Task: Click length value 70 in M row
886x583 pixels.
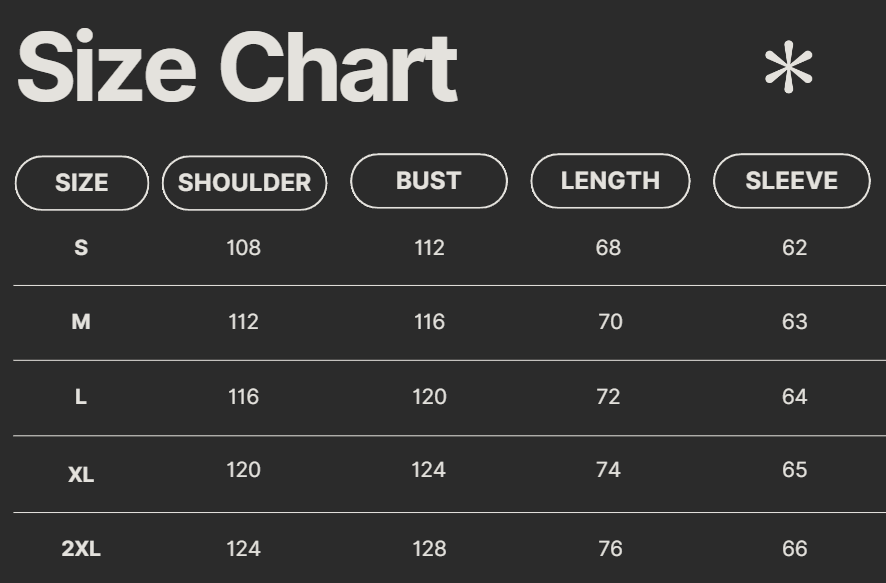Action: pyautogui.click(x=609, y=322)
